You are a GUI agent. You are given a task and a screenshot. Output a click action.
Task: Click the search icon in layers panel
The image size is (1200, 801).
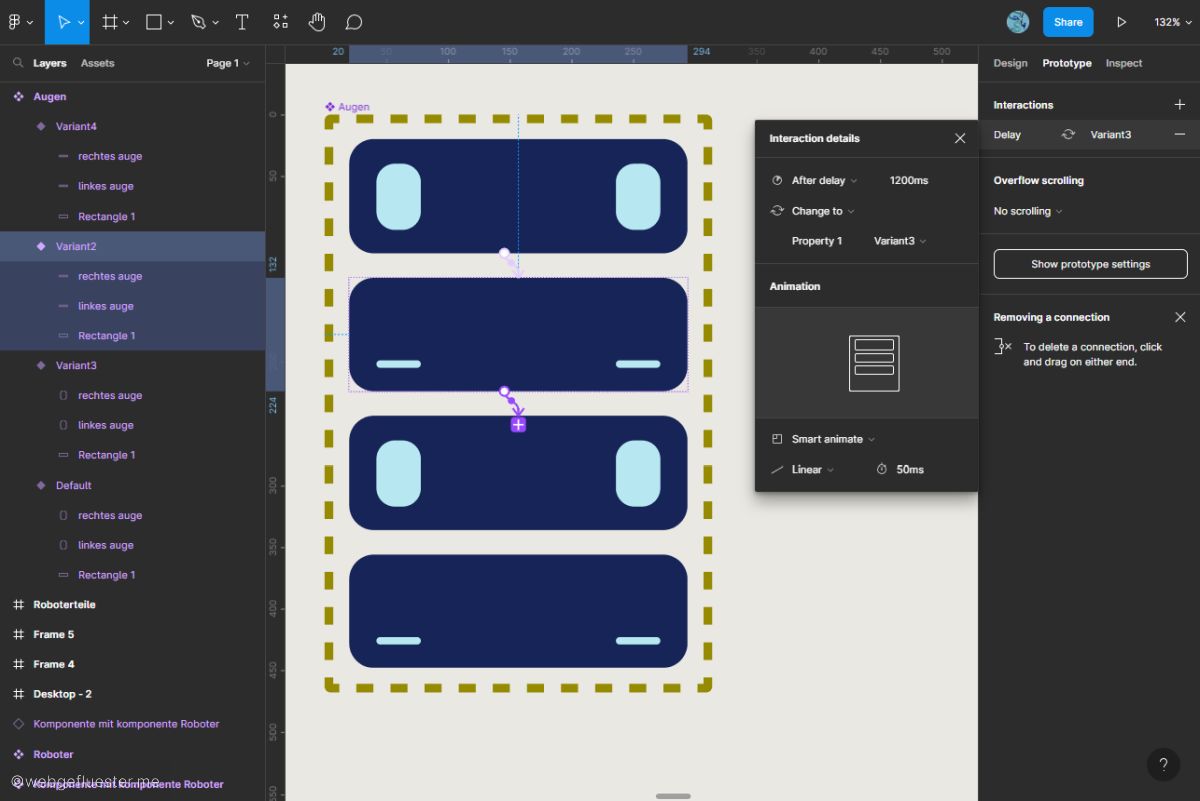point(18,63)
